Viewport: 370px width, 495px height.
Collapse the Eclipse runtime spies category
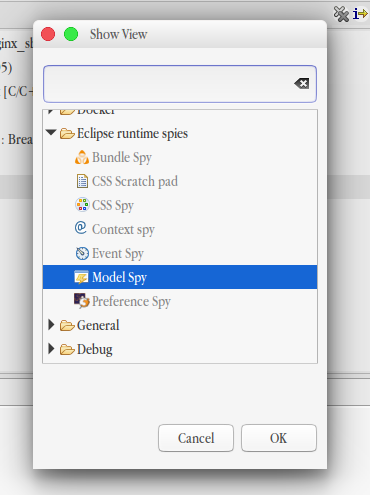(51, 133)
